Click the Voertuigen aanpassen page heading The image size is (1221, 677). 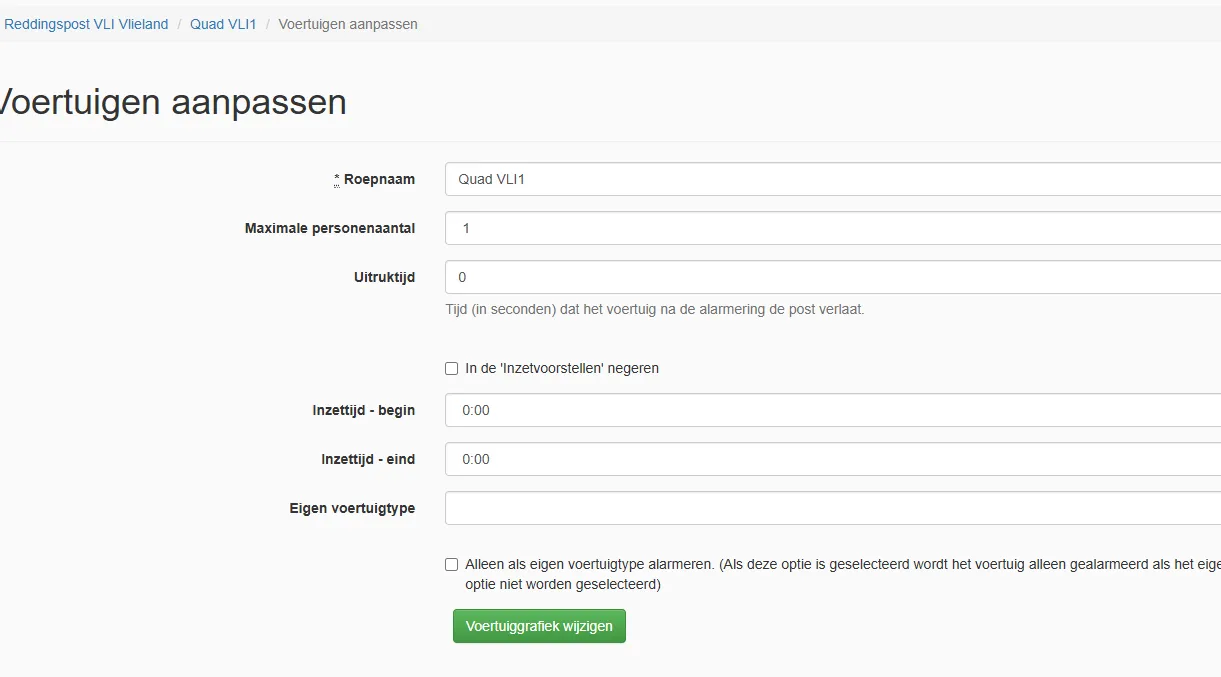(172, 102)
